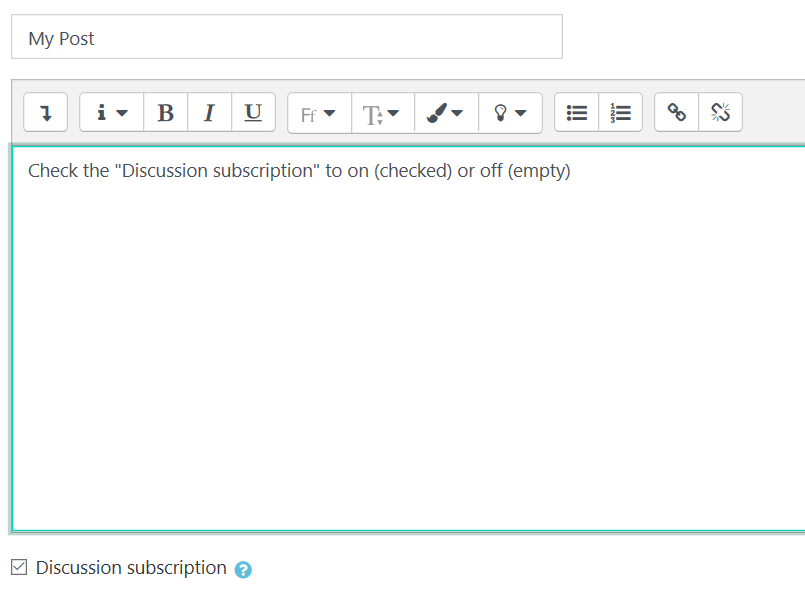Image resolution: width=805 pixels, height=593 pixels.
Task: Underline text using the Underline icon
Action: 253,112
